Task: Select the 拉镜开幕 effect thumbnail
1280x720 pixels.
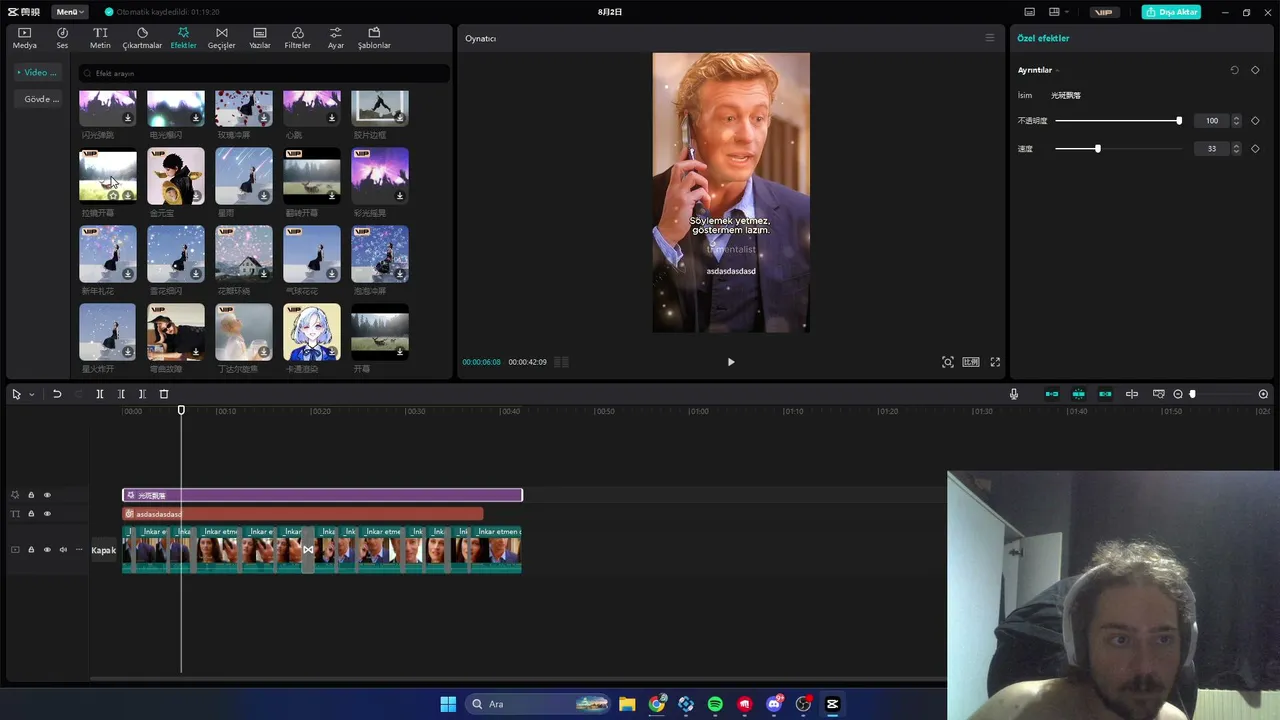Action: [108, 175]
